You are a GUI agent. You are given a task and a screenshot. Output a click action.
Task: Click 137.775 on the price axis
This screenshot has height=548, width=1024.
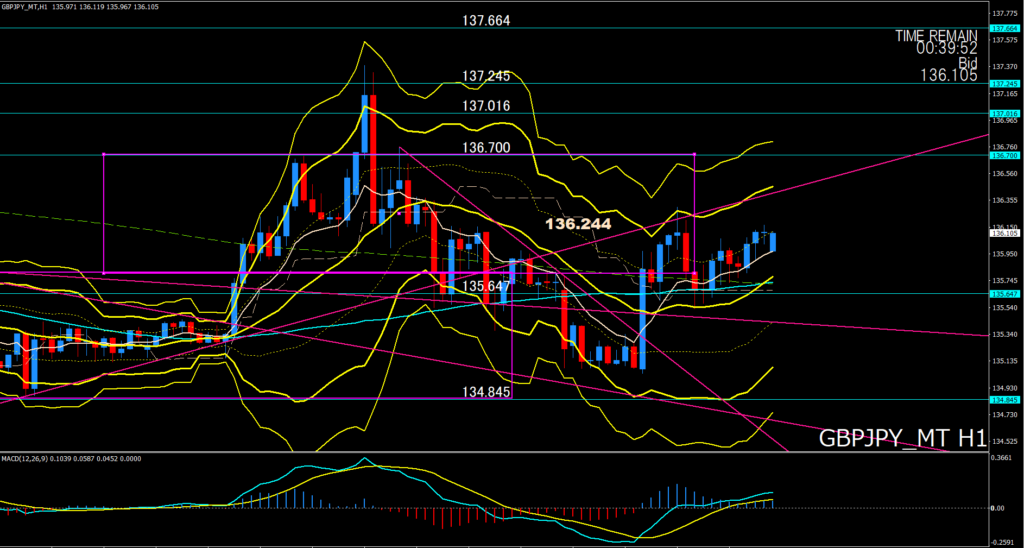(1003, 13)
